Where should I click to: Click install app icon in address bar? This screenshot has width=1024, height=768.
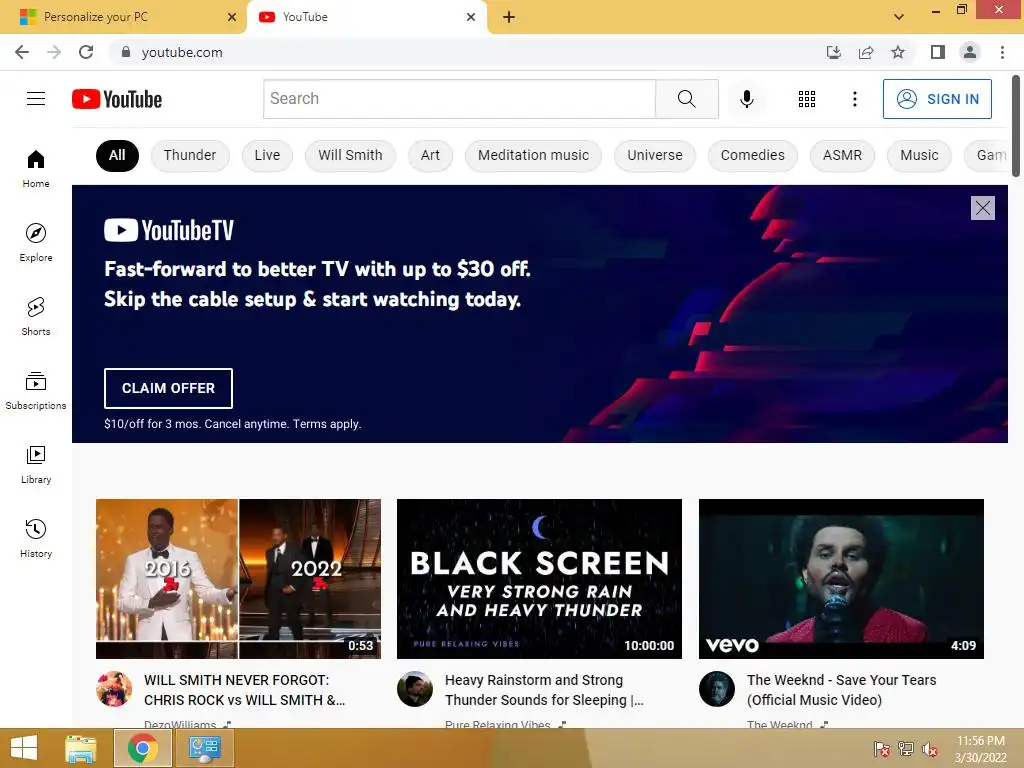[833, 52]
